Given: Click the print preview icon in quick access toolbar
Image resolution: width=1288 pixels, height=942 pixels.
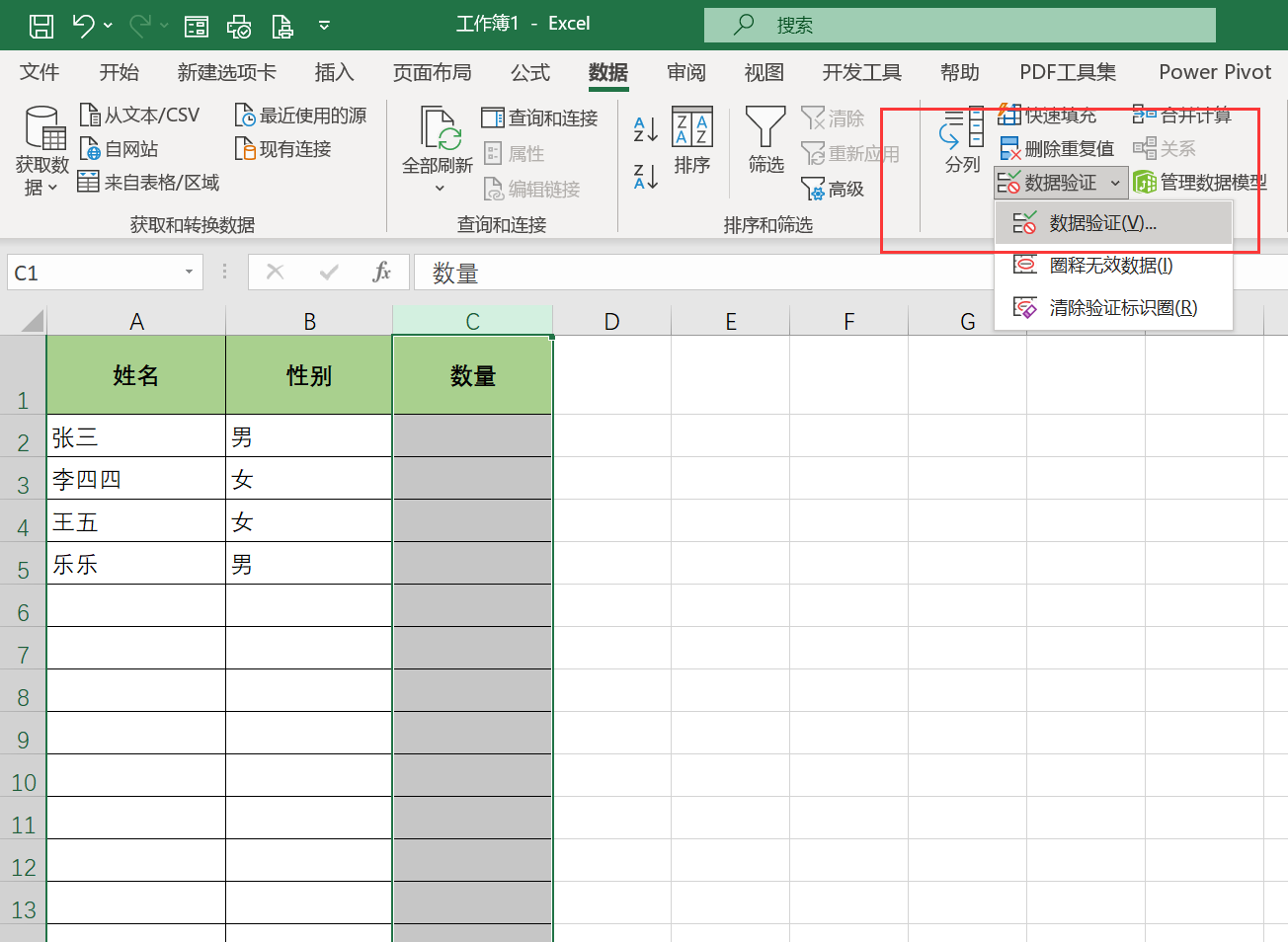Looking at the screenshot, I should [238, 26].
